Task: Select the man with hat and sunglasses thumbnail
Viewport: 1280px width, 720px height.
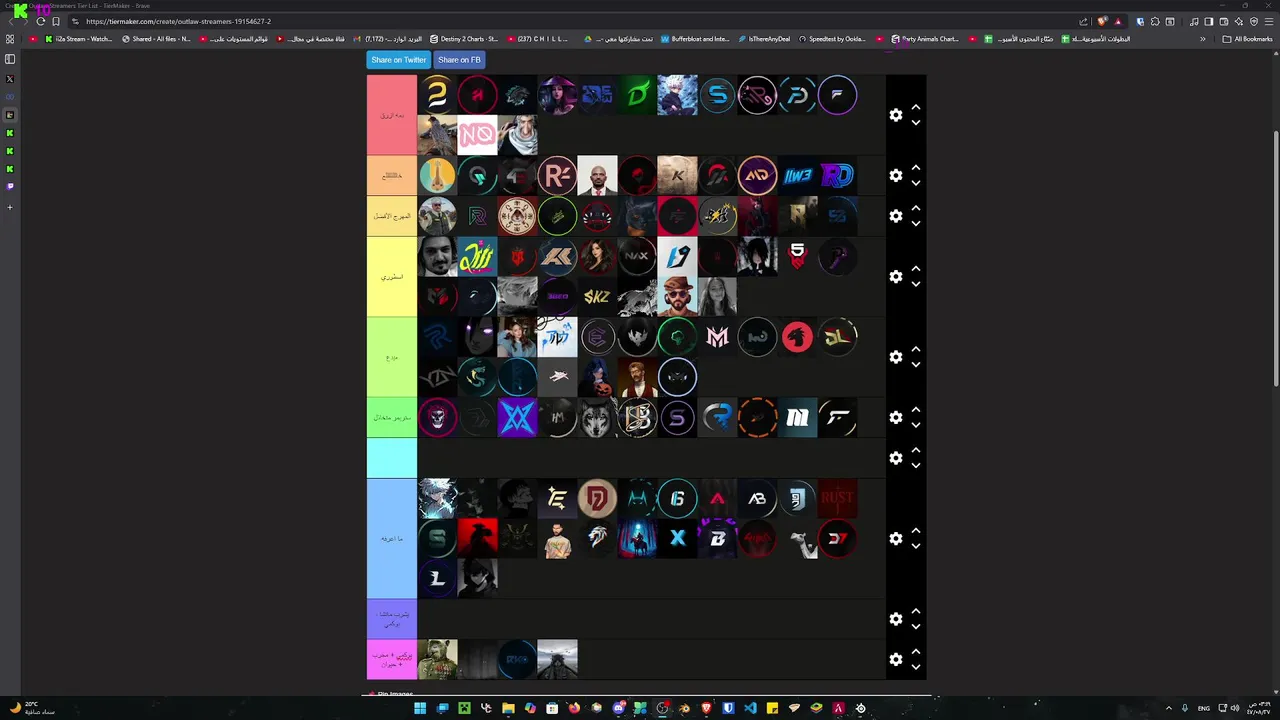Action: (x=677, y=296)
